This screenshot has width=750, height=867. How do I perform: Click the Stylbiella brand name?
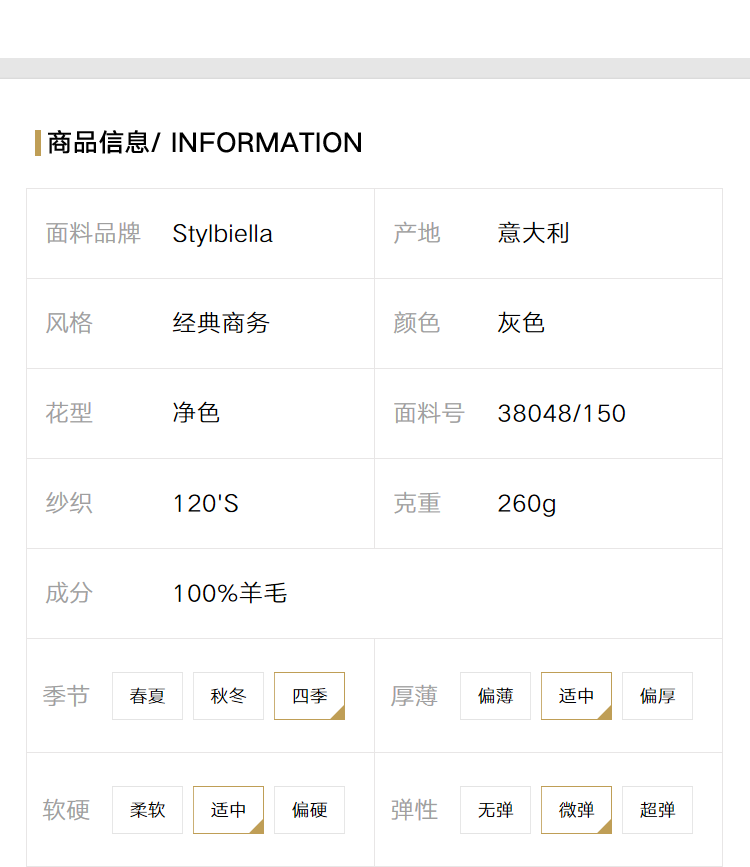pos(222,234)
